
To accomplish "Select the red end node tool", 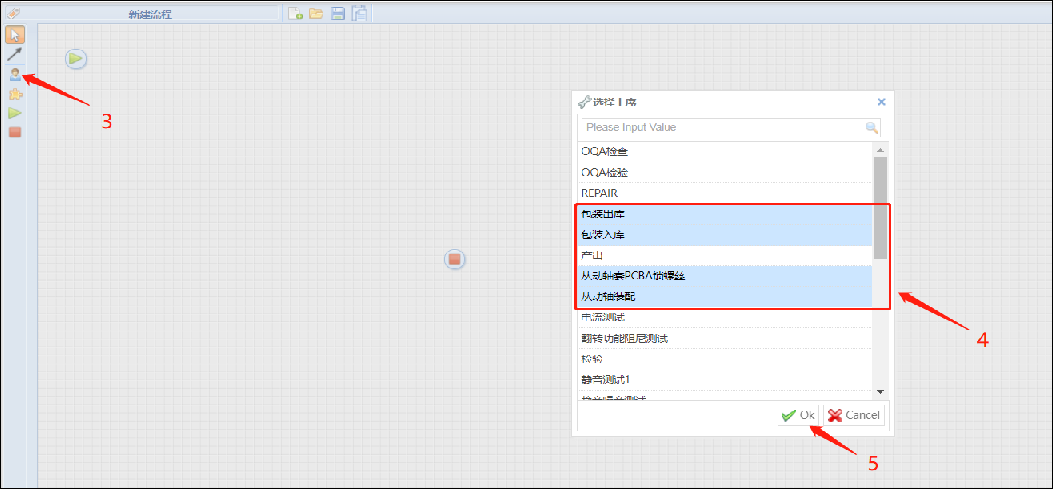I will coord(15,132).
